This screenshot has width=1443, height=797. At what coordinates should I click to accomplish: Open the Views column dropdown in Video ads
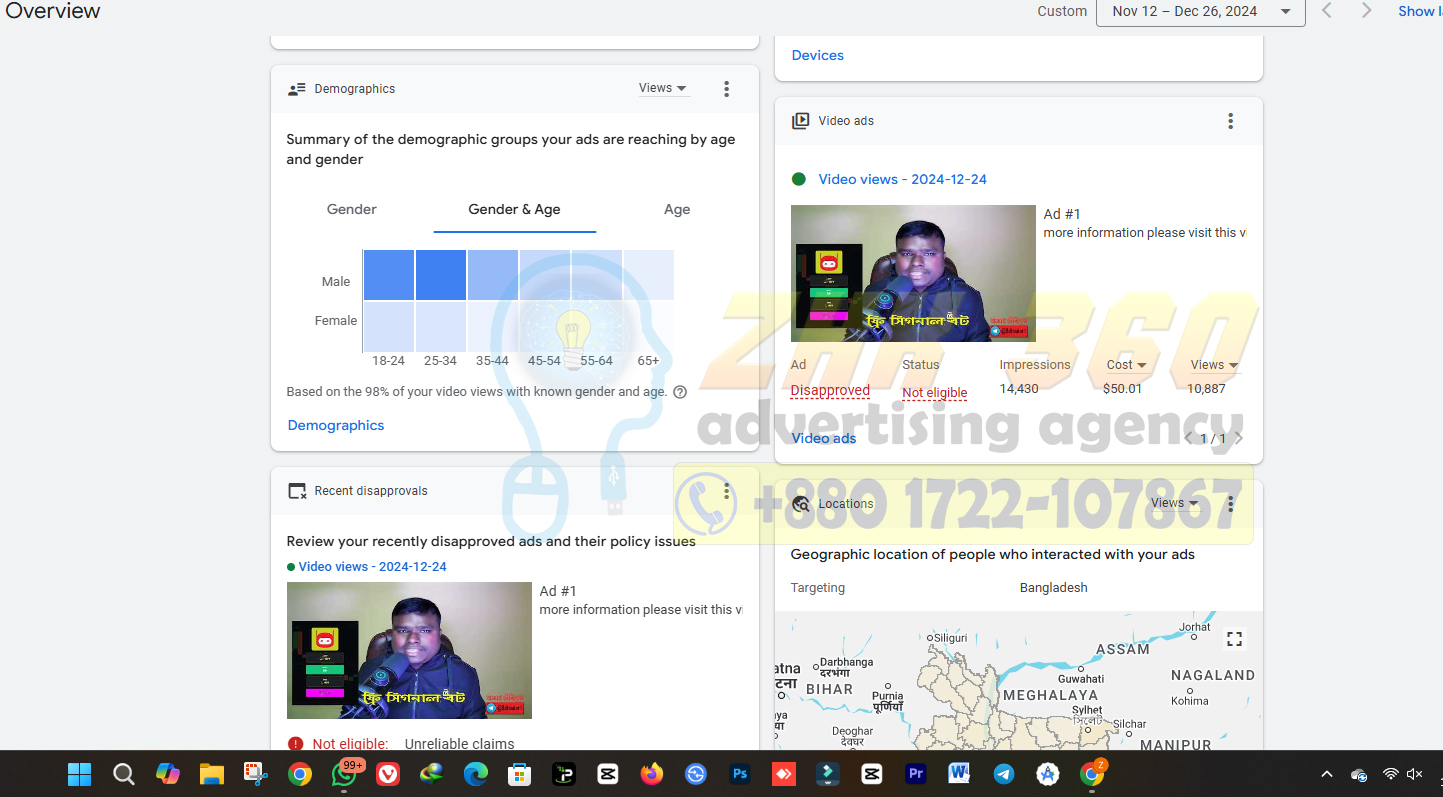coord(1214,365)
